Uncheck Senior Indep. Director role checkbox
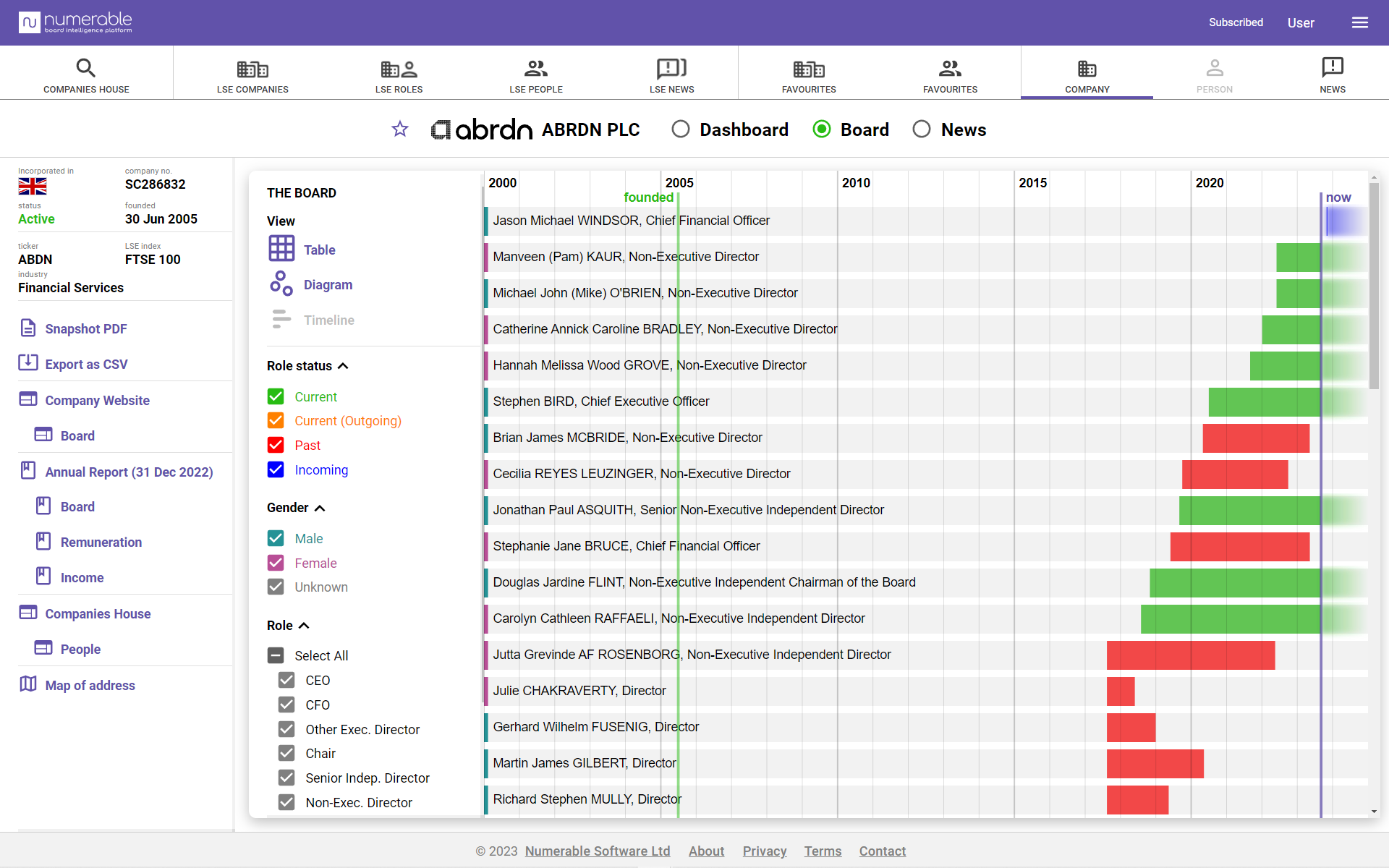 (286, 778)
